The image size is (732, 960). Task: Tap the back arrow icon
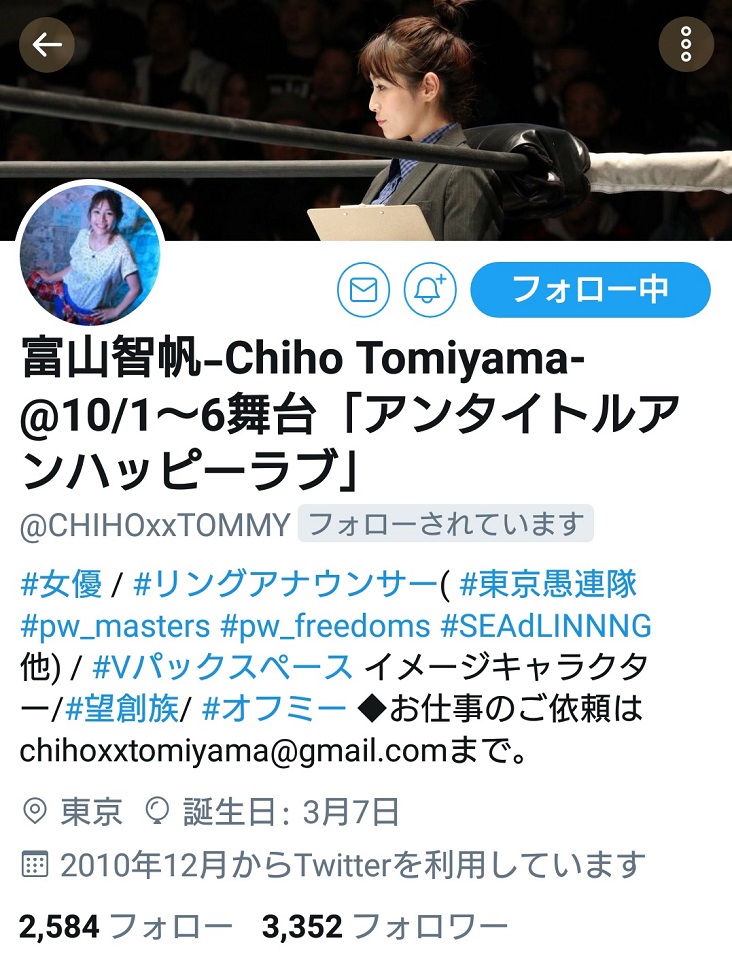point(47,45)
